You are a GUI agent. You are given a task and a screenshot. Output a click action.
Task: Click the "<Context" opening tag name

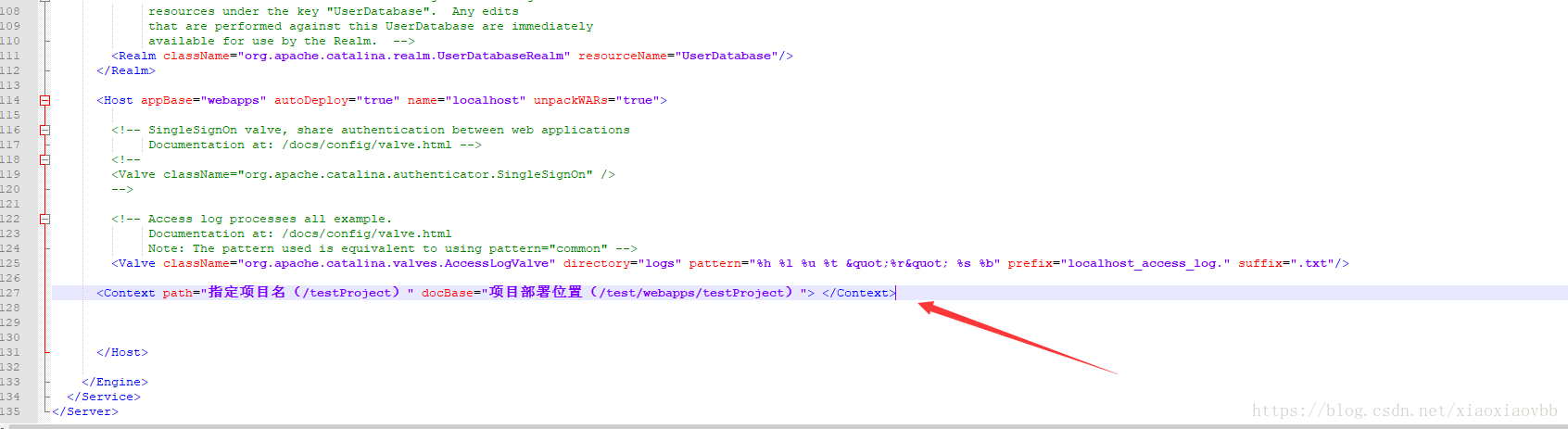[126, 293]
